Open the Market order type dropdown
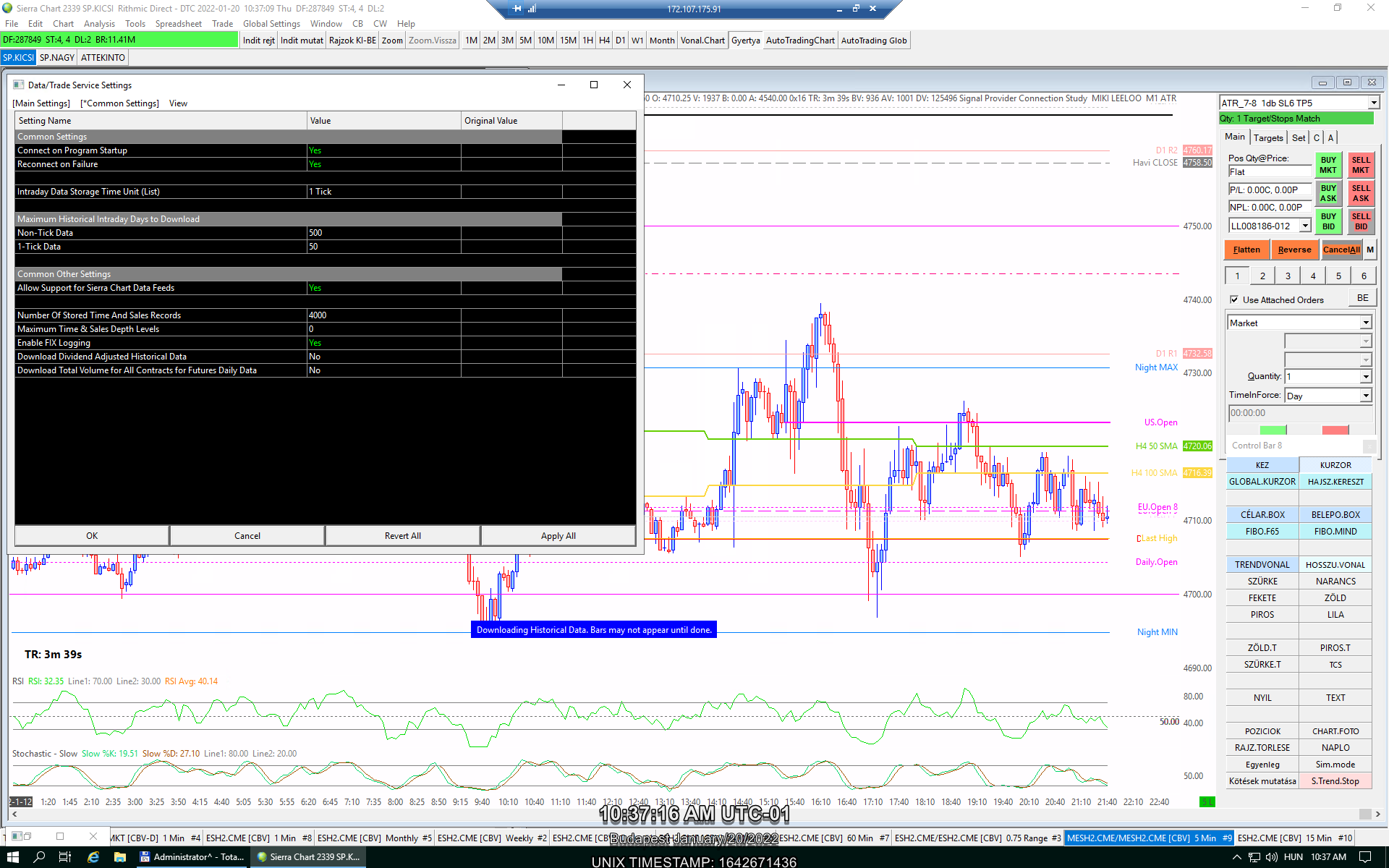Screen dimensions: 1389x868 pos(1365,323)
